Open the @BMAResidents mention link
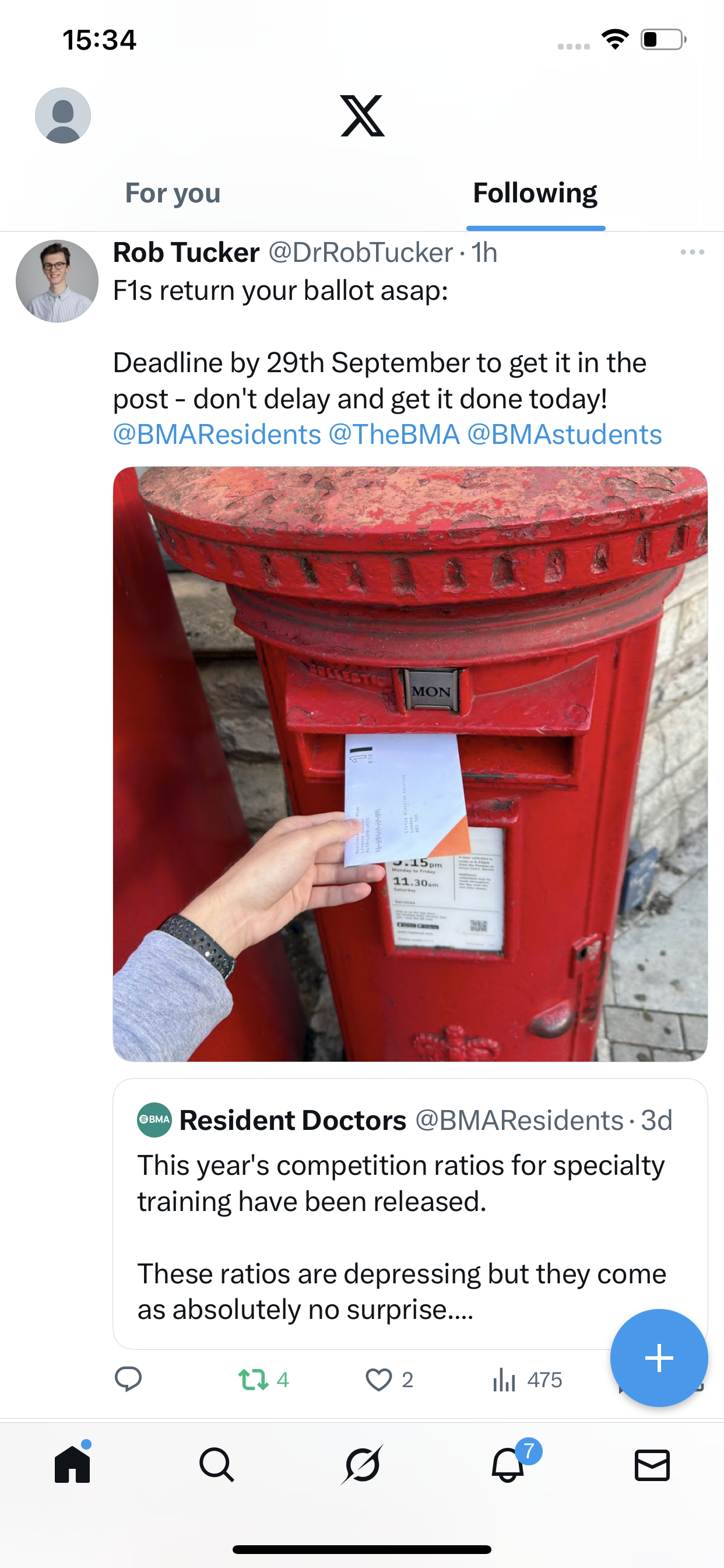The image size is (724, 1568). coord(217,435)
